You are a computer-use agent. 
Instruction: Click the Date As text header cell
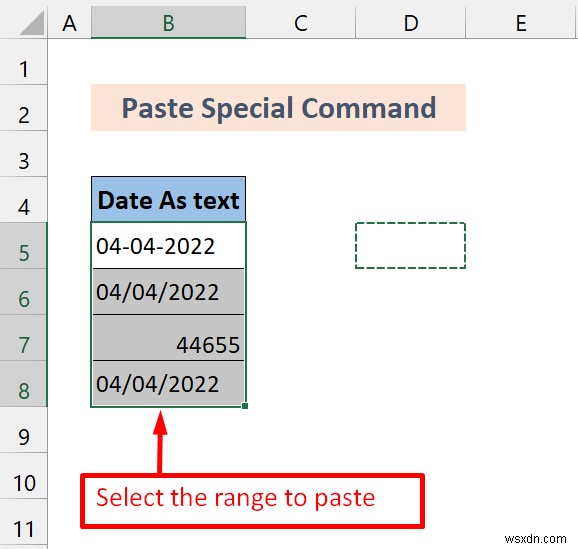168,199
